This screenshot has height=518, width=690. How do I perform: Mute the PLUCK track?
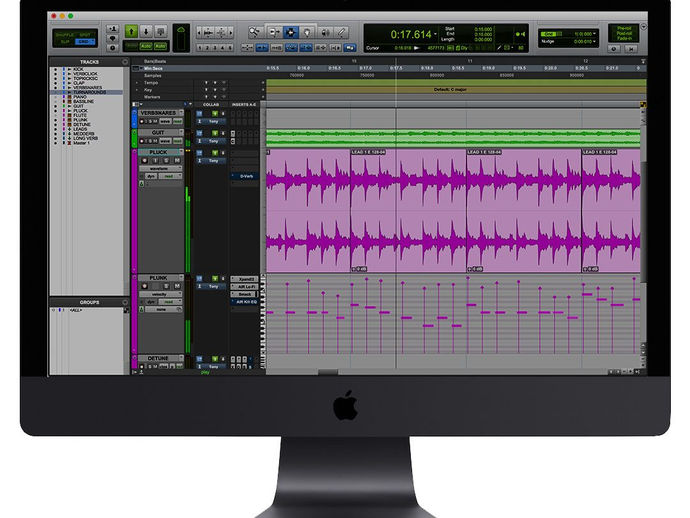click(x=177, y=161)
